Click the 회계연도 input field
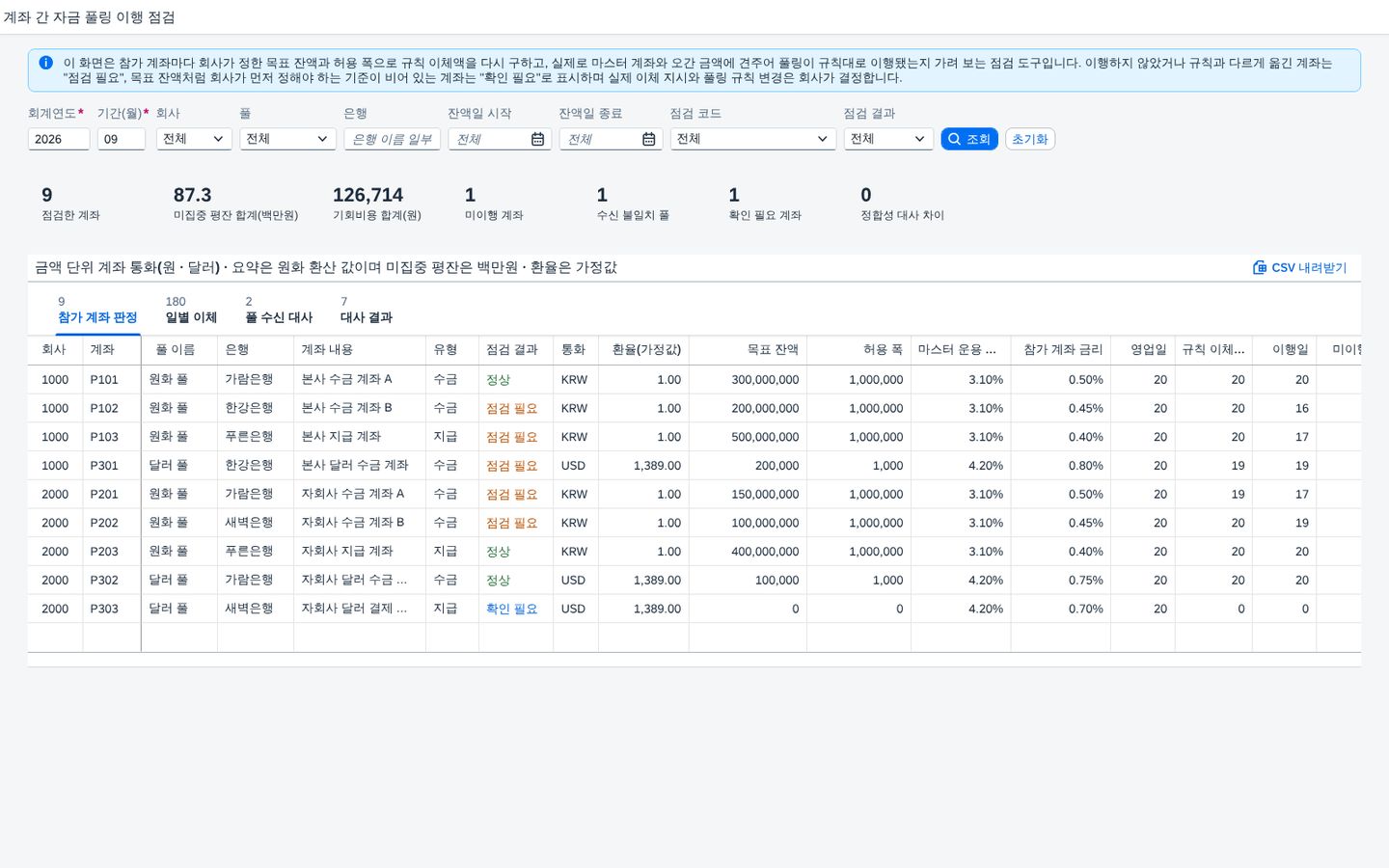 coord(59,139)
